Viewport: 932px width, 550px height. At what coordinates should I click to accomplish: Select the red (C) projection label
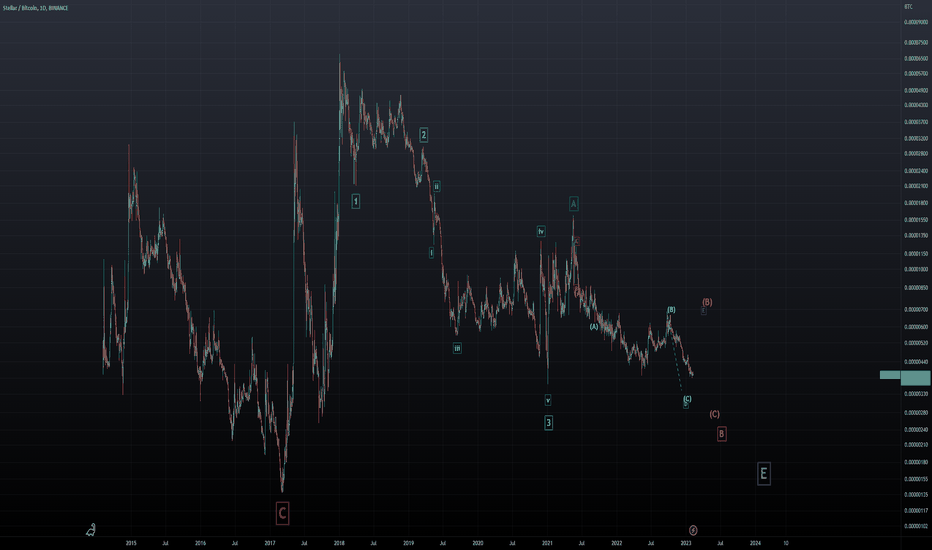[714, 414]
